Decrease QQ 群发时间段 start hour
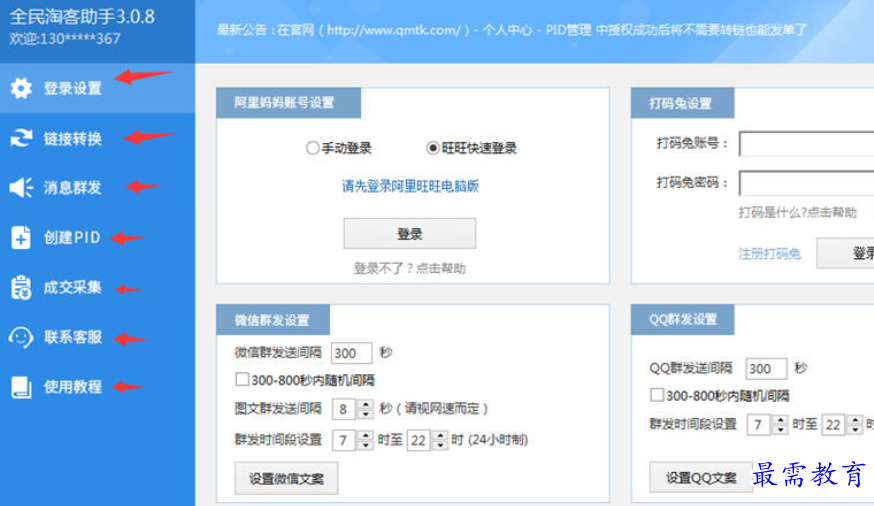This screenshot has width=874, height=506. pos(780,430)
